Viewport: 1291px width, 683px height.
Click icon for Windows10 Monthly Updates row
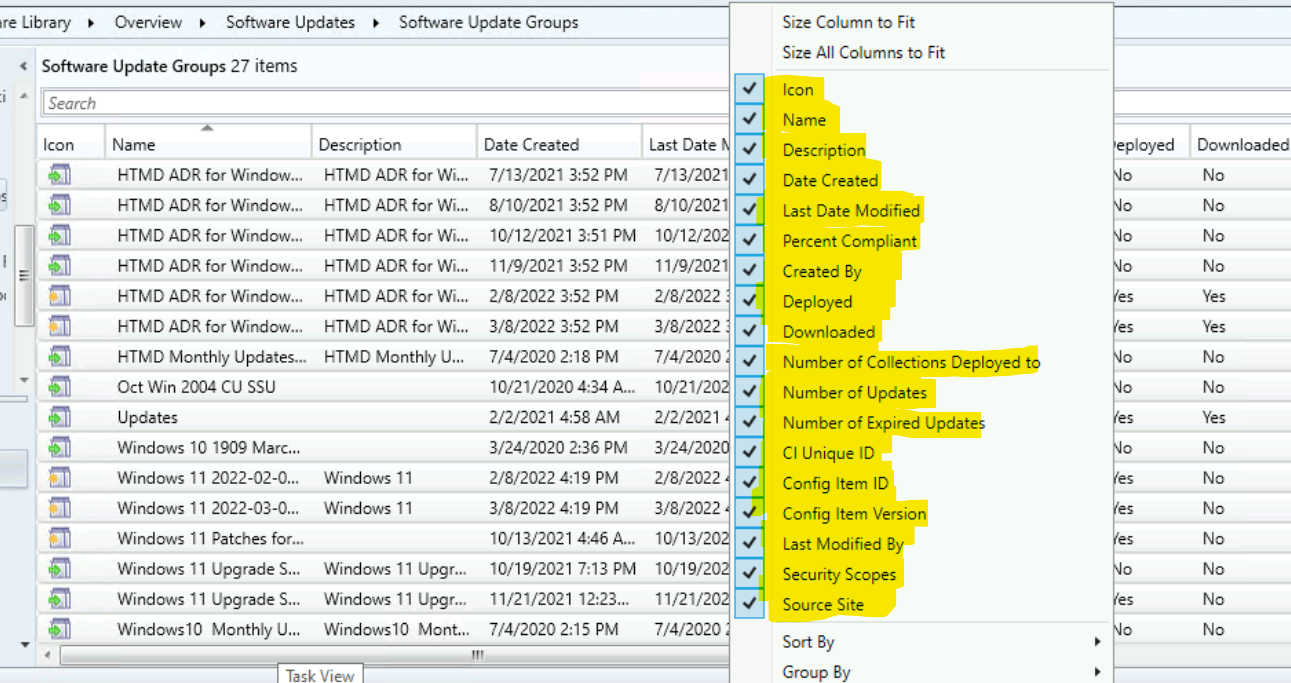pos(60,629)
